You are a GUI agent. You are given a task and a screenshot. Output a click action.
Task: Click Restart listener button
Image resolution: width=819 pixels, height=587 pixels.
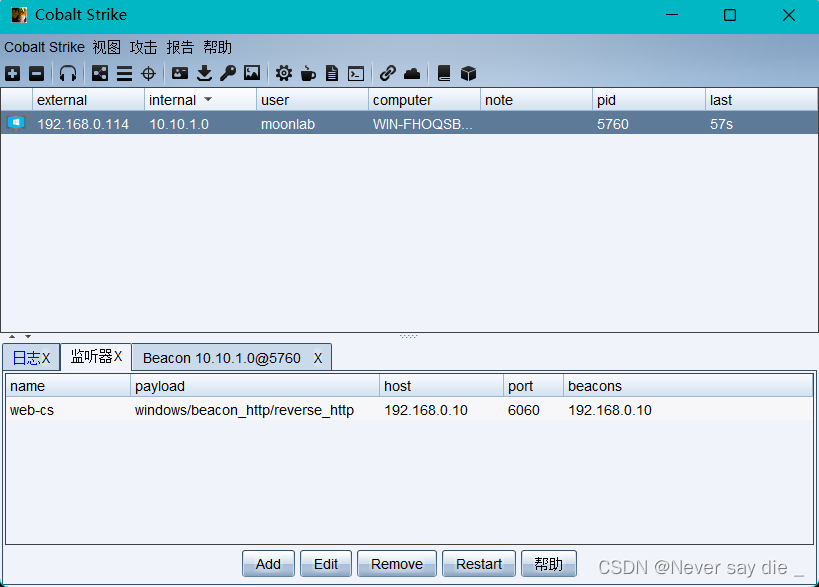click(479, 564)
